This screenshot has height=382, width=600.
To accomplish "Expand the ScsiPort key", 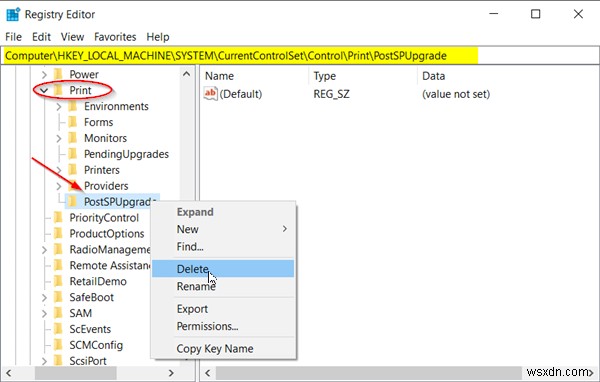I will pos(44,361).
